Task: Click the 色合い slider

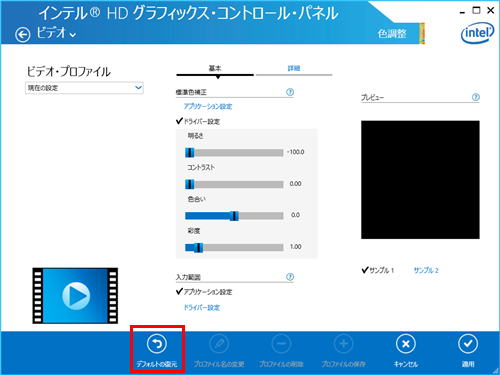Action: [x=234, y=216]
